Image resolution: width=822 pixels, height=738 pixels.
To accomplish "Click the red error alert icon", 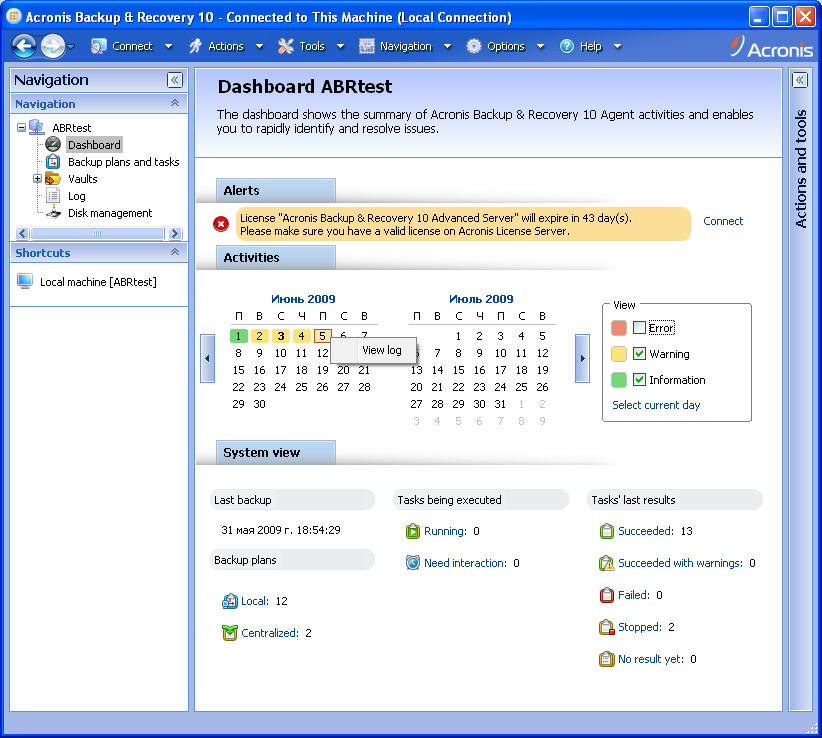I will 221,224.
